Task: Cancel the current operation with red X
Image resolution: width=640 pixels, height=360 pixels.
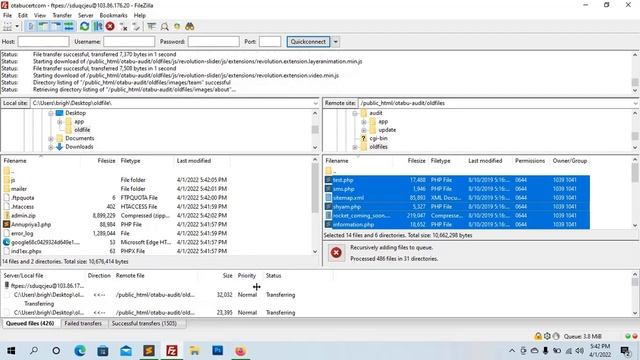Action: 110,27
